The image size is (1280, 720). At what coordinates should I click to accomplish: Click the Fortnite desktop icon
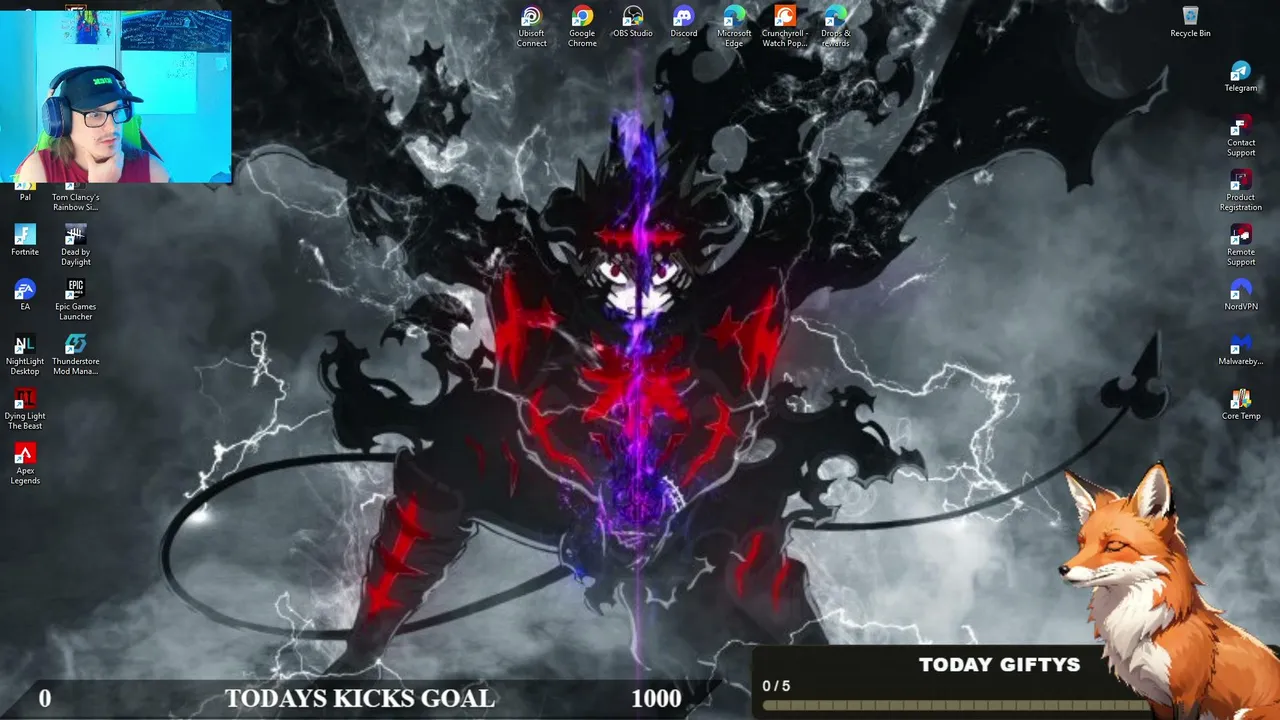click(25, 240)
